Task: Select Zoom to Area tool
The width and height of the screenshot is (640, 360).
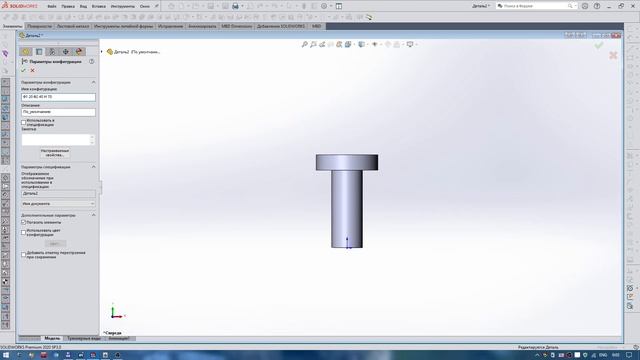Action: (x=313, y=44)
